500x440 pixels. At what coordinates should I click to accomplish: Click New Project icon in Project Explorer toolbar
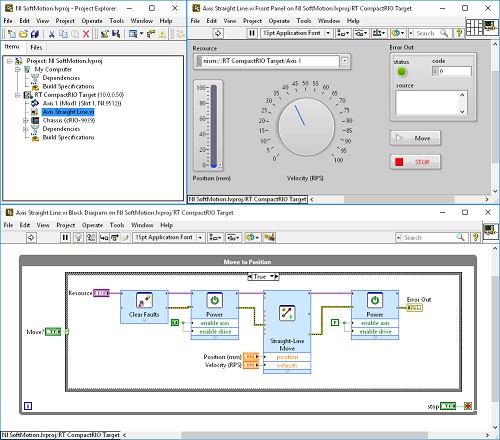pyautogui.click(x=11, y=34)
